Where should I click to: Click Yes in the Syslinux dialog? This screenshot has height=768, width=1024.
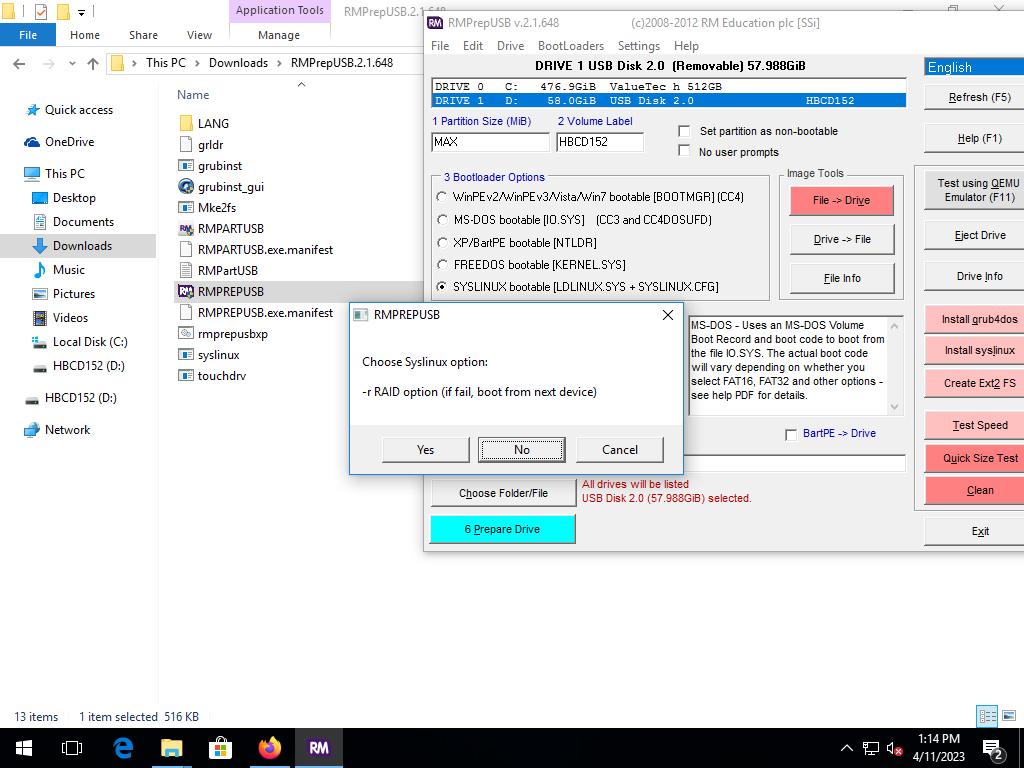coord(425,450)
